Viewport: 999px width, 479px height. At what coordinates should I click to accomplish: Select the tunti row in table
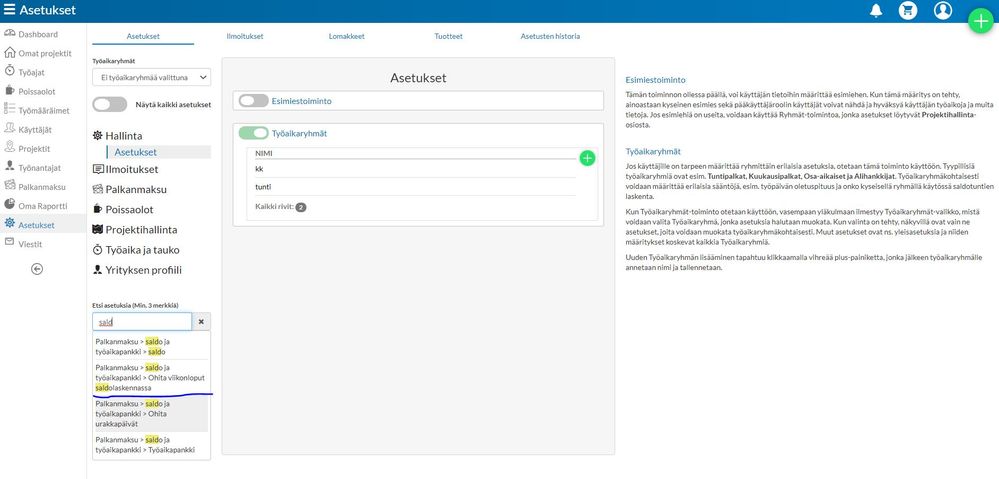click(x=415, y=187)
